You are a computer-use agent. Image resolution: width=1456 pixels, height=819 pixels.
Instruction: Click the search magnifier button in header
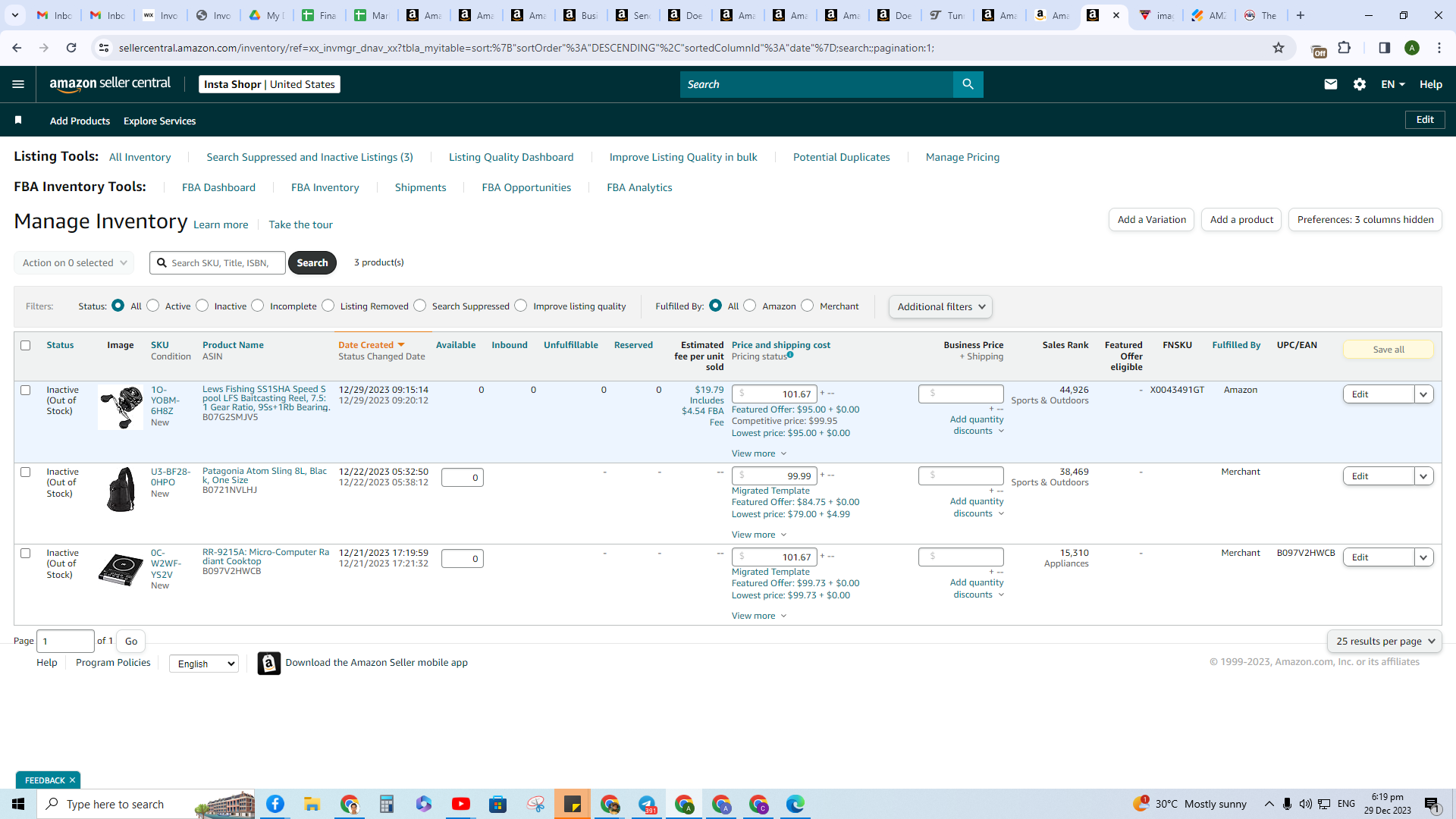coord(968,84)
